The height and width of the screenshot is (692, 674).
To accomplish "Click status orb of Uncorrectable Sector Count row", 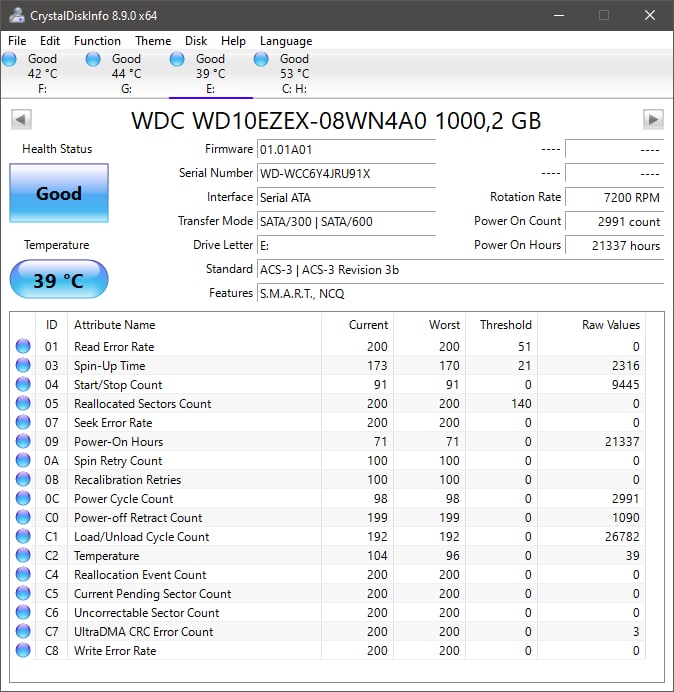I will (23, 612).
